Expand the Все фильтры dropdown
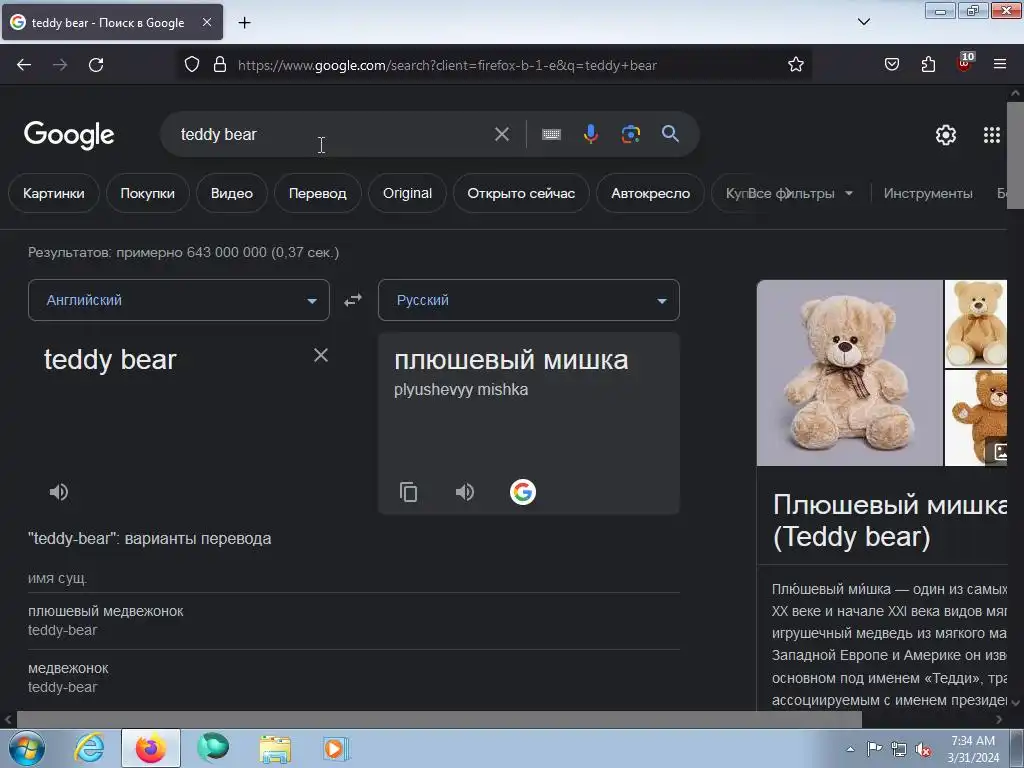1024x768 pixels. click(801, 193)
